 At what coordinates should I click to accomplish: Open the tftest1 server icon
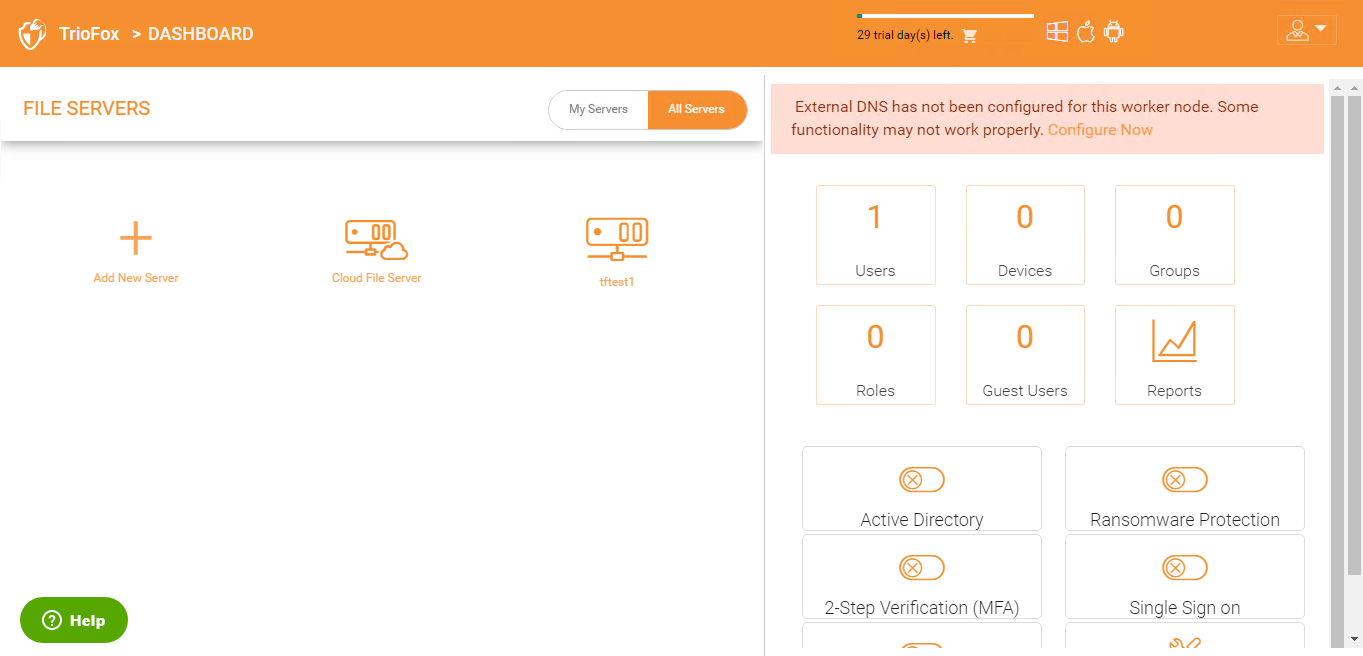(x=617, y=240)
